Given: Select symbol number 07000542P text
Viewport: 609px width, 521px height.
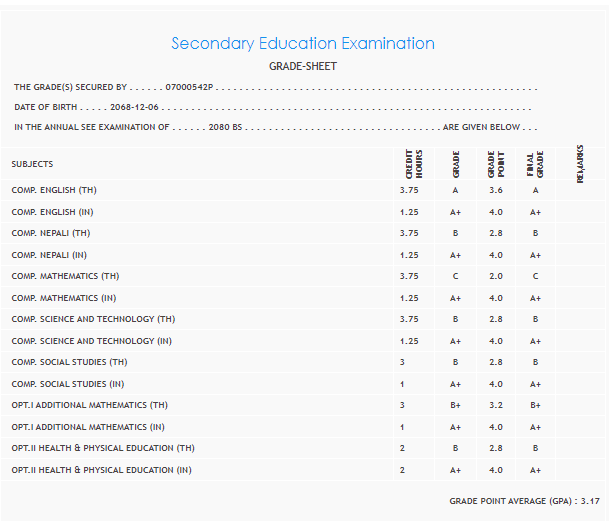Looking at the screenshot, I should (x=190, y=88).
